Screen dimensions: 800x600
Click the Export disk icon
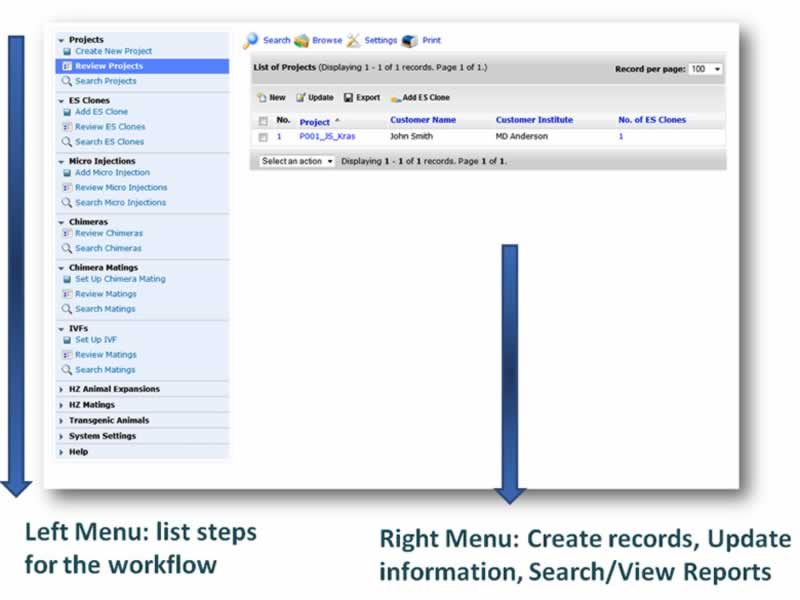point(348,98)
